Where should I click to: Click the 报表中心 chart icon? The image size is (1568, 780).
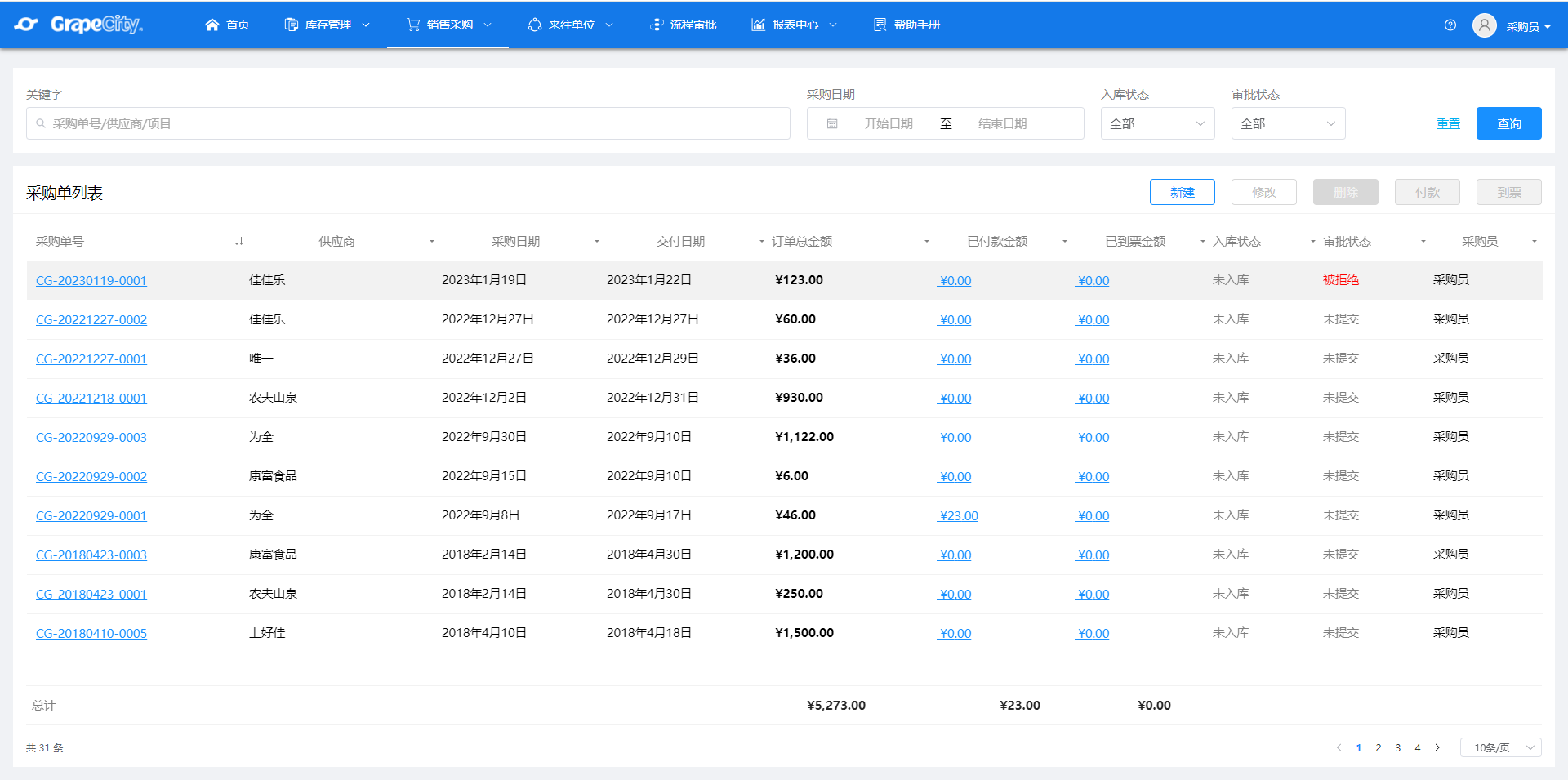coord(759,25)
